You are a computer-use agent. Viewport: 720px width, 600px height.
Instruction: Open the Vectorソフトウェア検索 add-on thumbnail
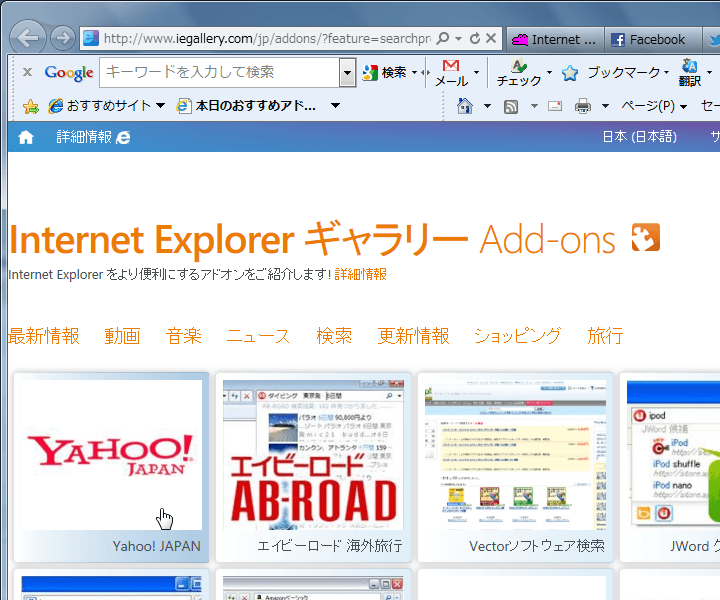coord(515,467)
